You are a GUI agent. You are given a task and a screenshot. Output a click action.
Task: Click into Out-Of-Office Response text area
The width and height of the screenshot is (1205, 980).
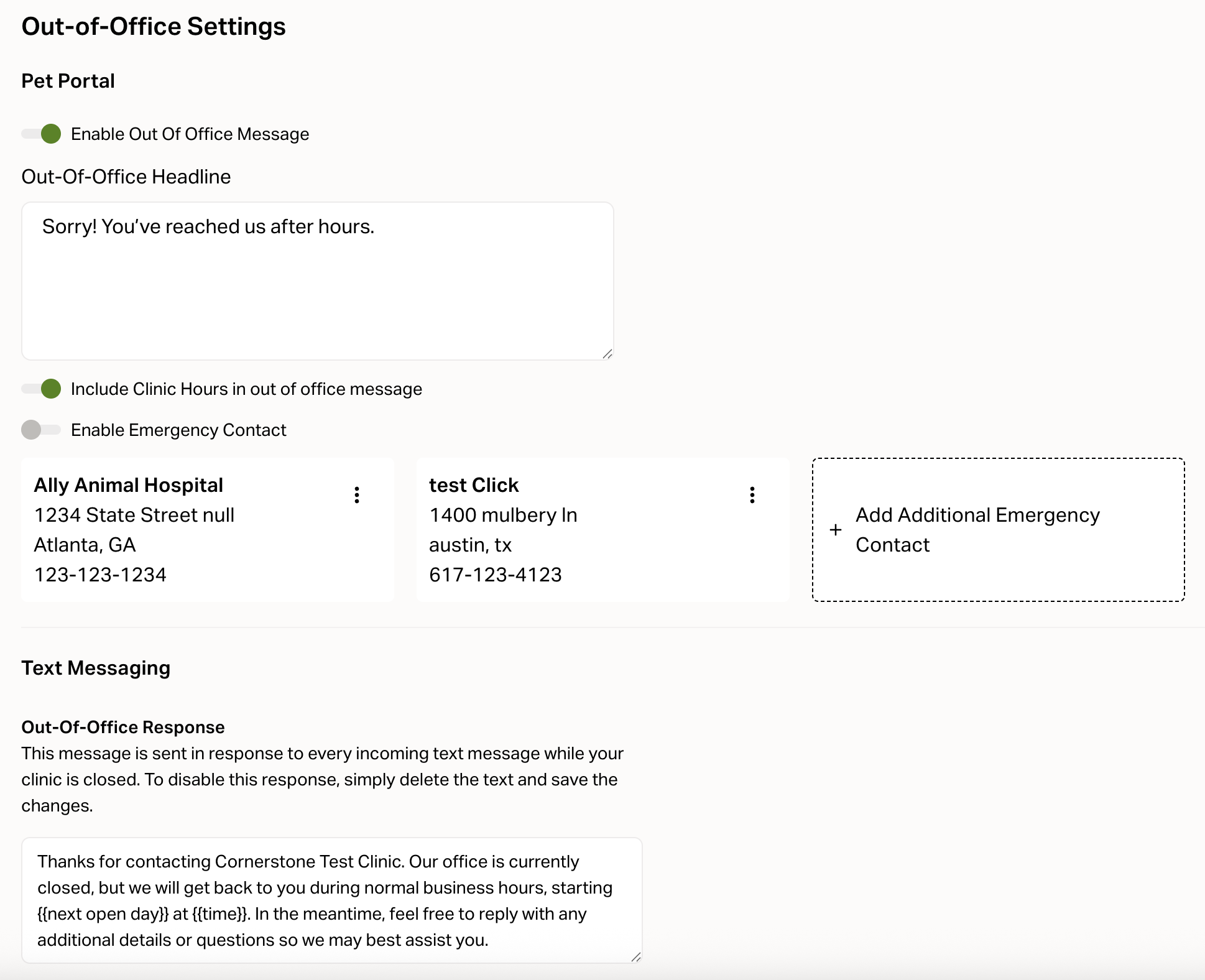tap(331, 900)
